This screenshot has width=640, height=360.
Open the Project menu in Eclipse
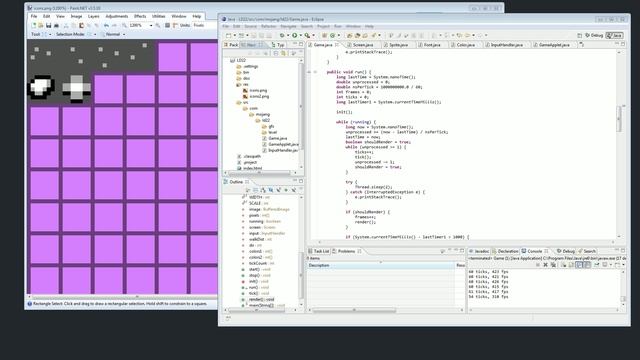(x=323, y=26)
